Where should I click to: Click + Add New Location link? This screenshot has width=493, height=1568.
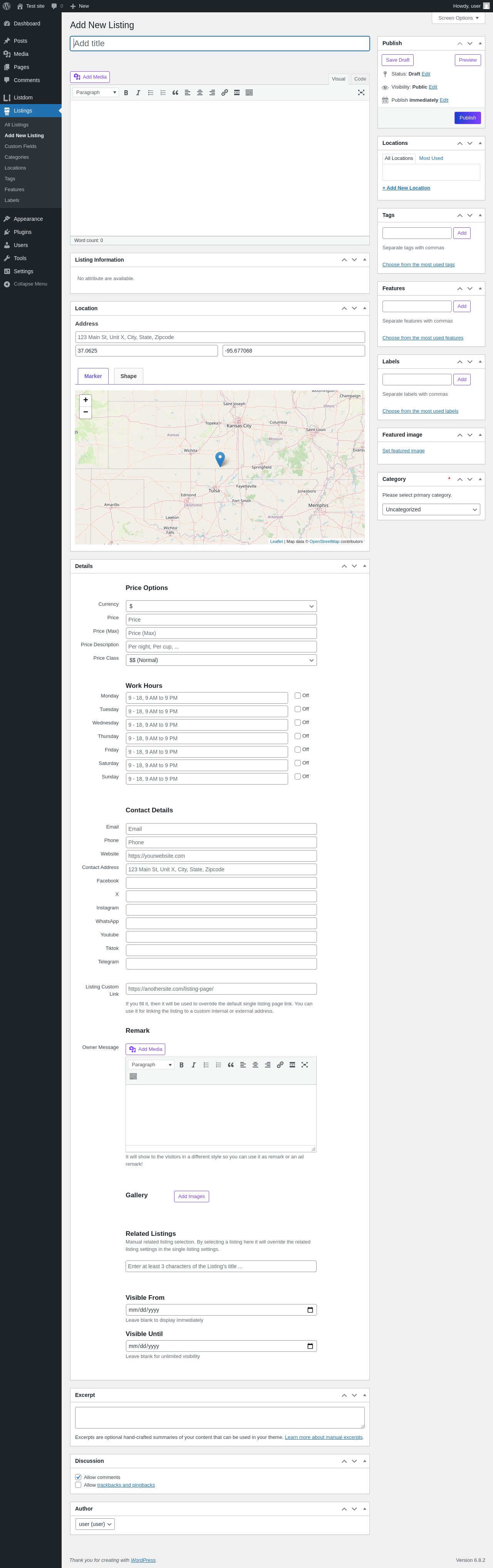pyautogui.click(x=406, y=188)
